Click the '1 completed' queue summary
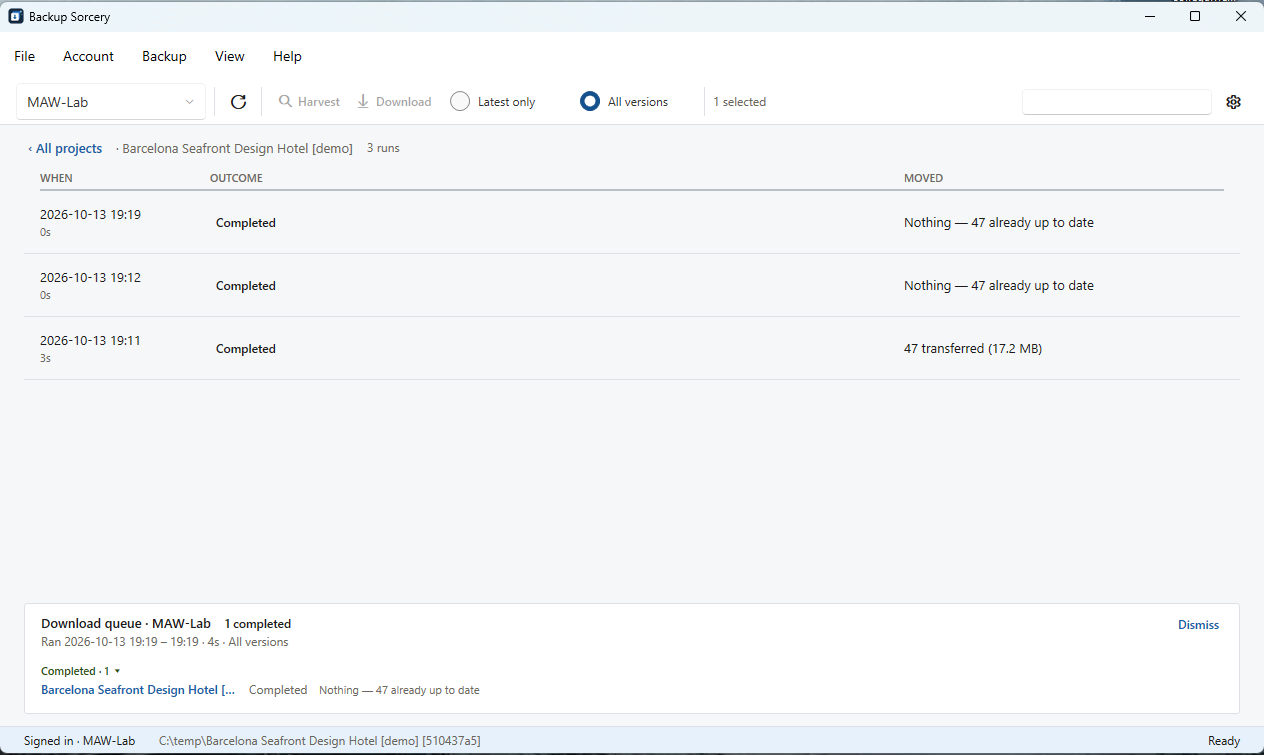Viewport: 1264px width, 755px height. tap(258, 624)
